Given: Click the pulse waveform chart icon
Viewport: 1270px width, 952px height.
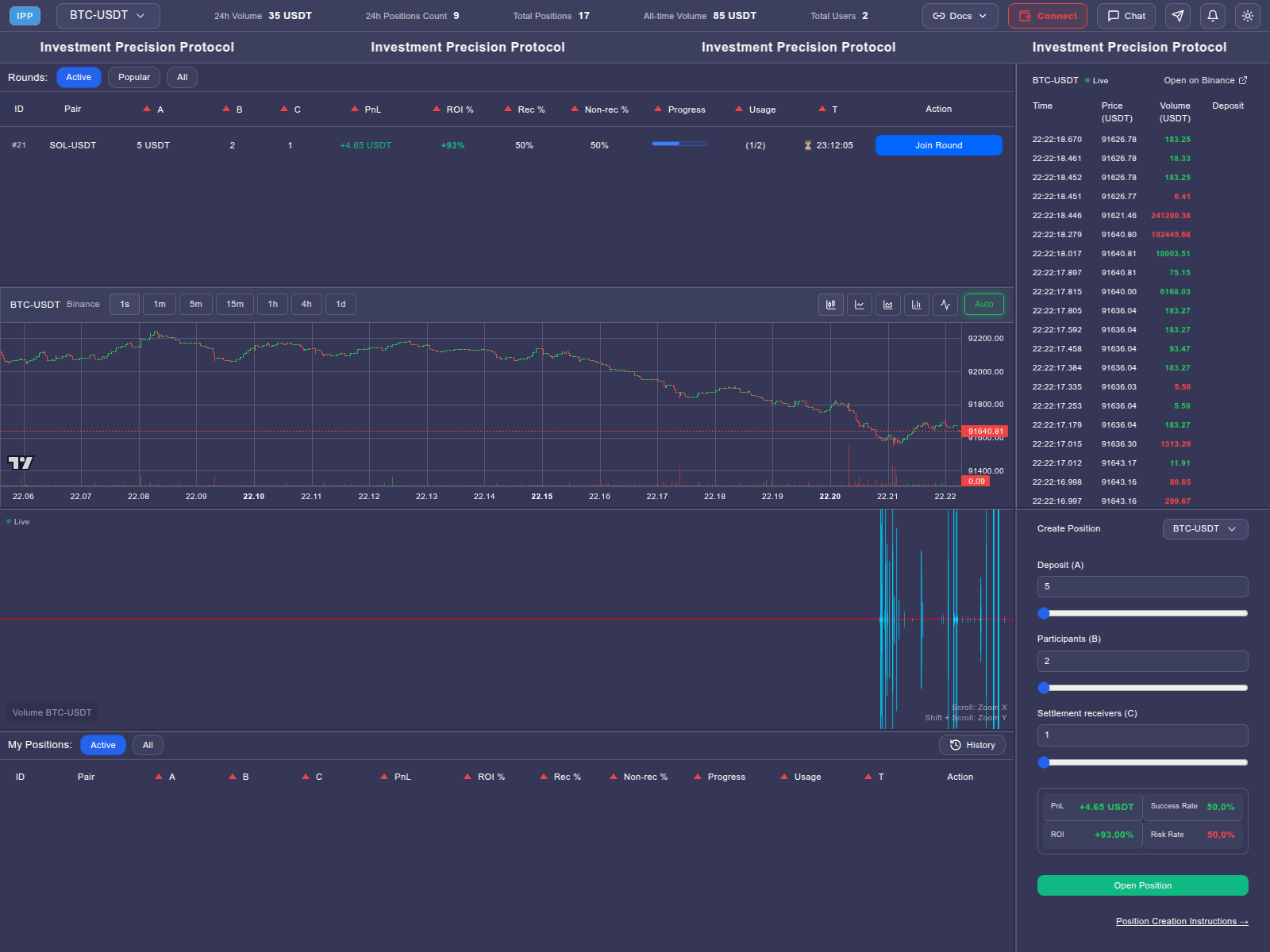Looking at the screenshot, I should (x=945, y=305).
